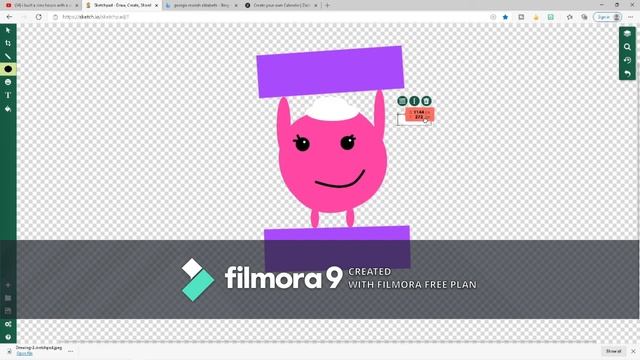Click the Open file link in downloads bar
This screenshot has height=360, width=640.
24,353
